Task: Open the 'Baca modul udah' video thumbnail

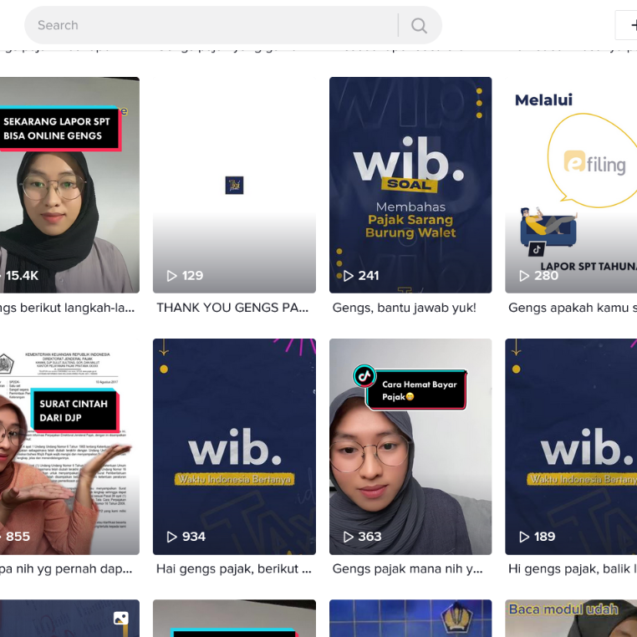Action: tap(571, 618)
